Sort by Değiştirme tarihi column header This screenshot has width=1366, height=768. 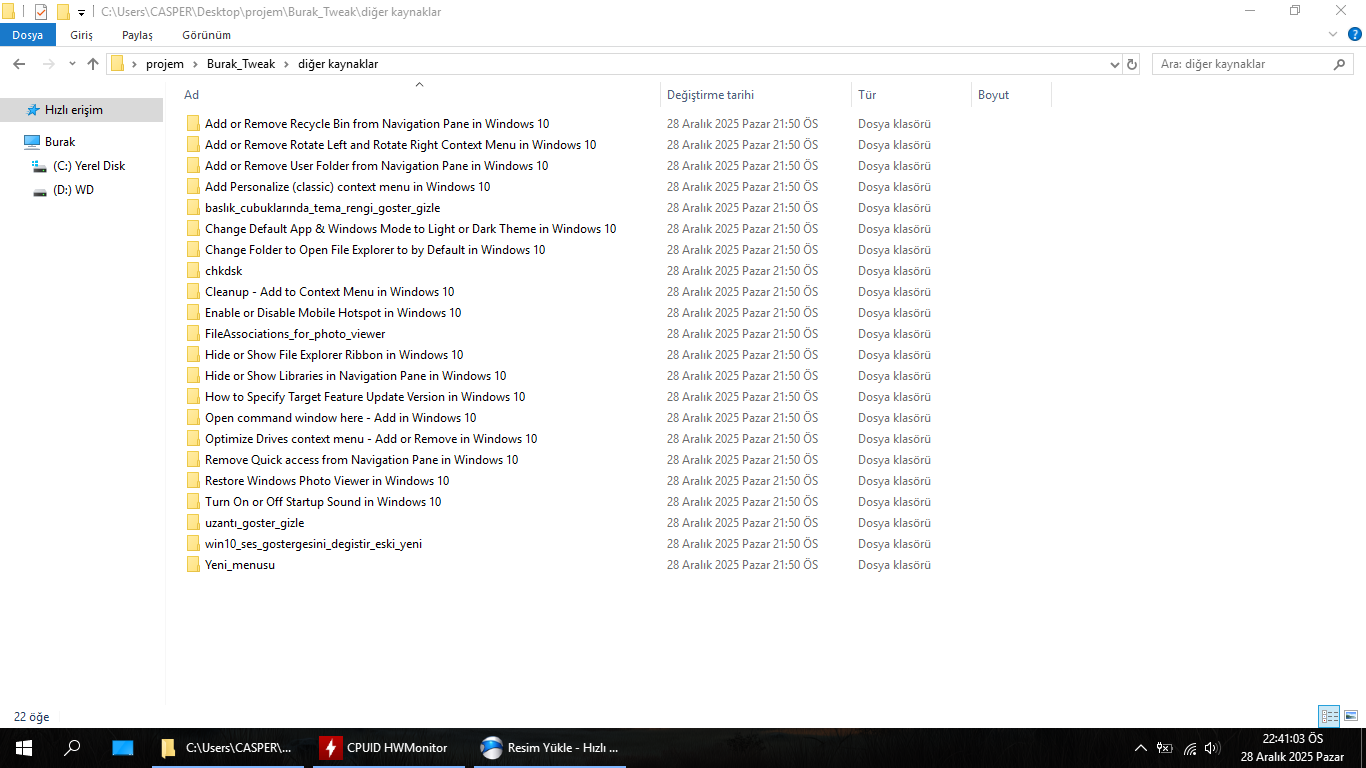click(756, 95)
